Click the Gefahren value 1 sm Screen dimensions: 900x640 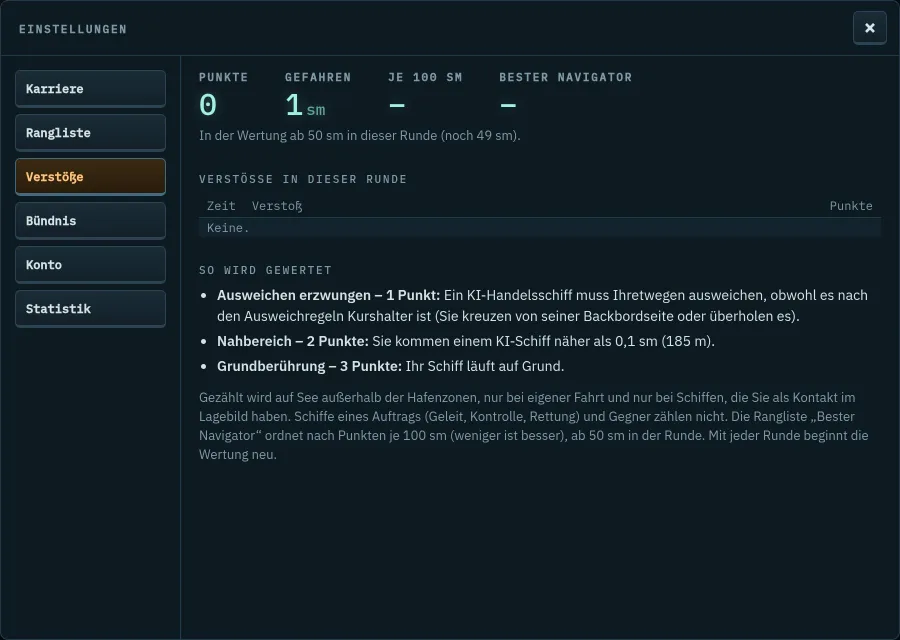305,106
